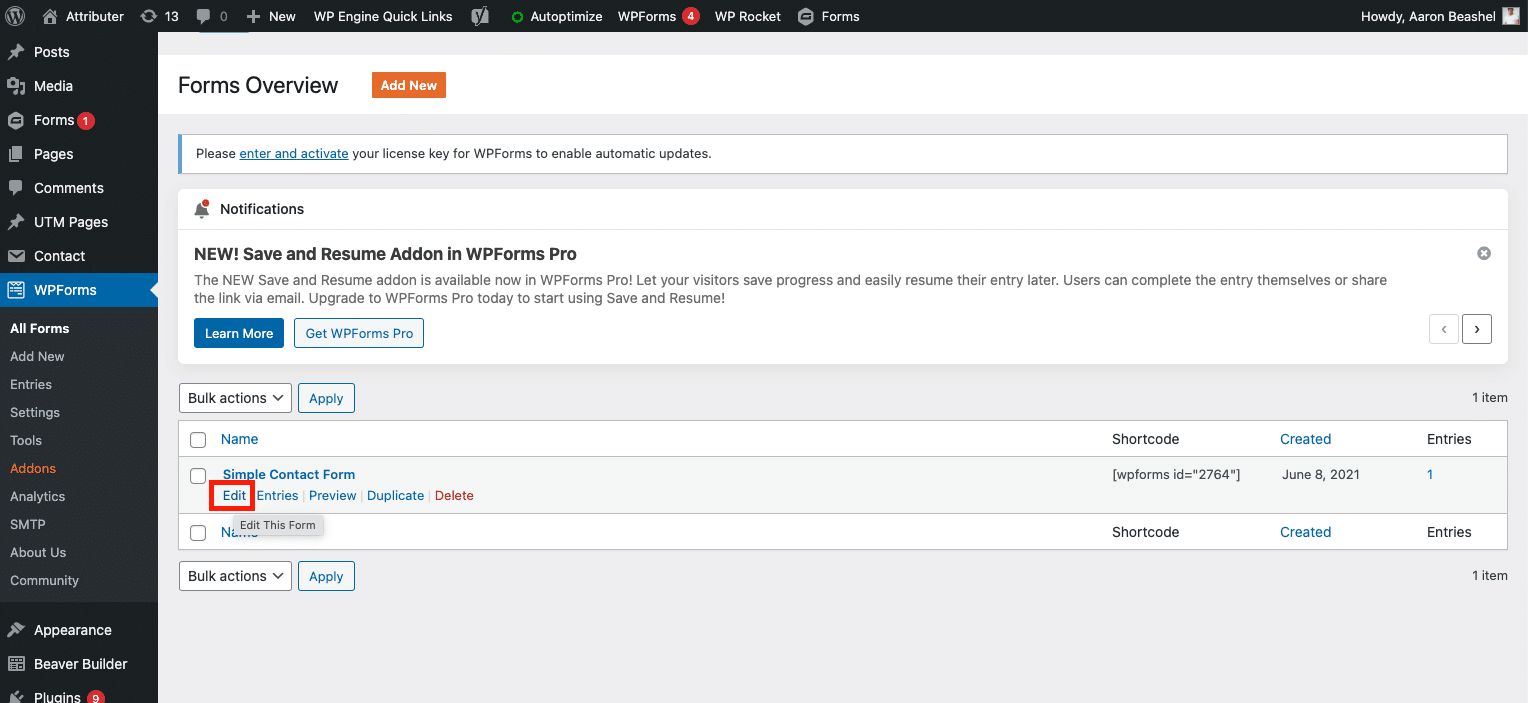Click the WordPress logo in the admin bar

[x=15, y=16]
